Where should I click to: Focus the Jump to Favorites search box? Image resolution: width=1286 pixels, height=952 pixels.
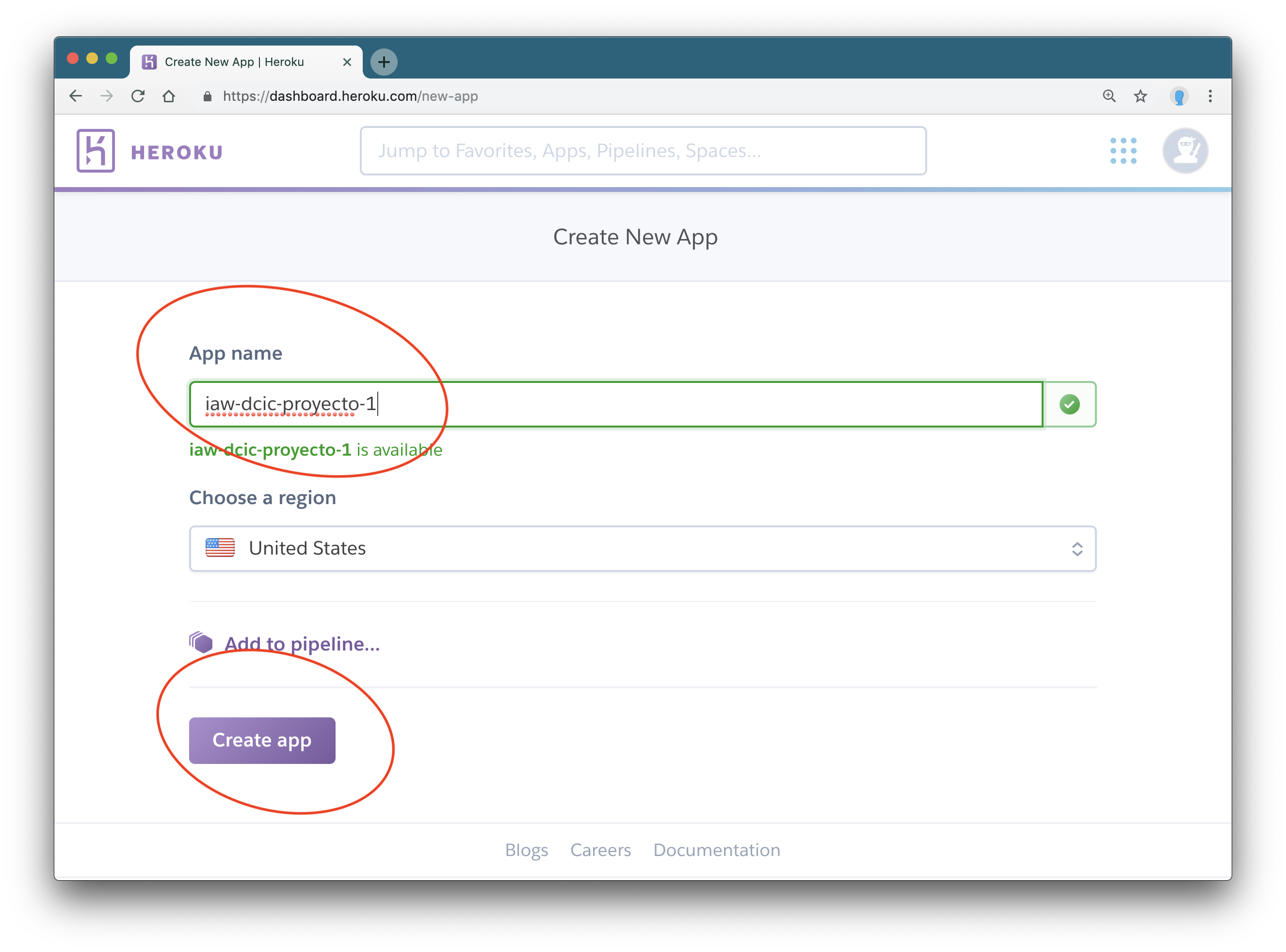(x=643, y=150)
